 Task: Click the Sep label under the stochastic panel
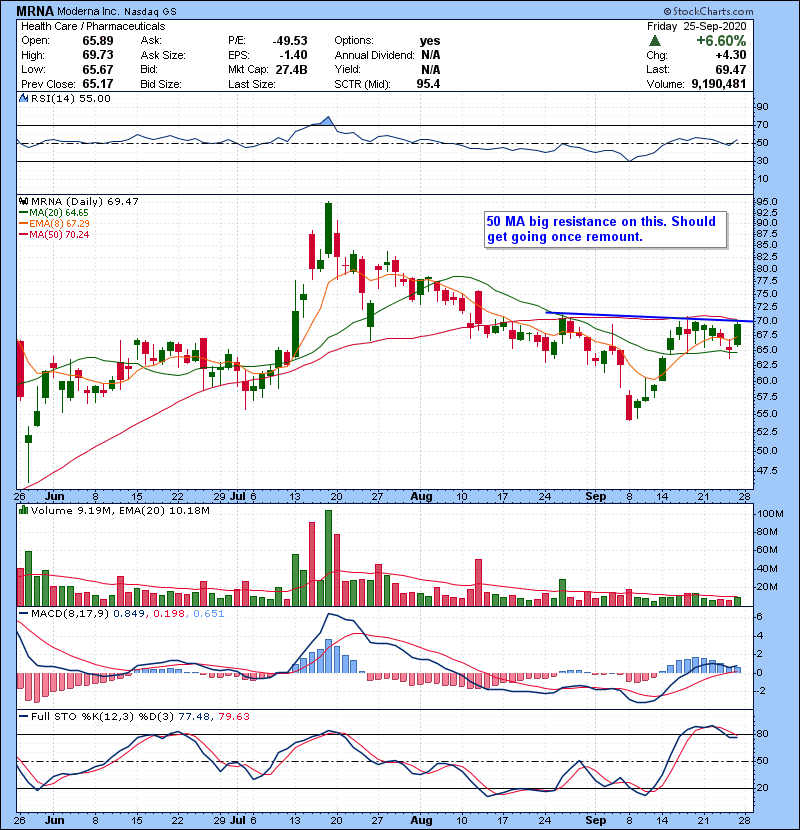click(x=596, y=820)
